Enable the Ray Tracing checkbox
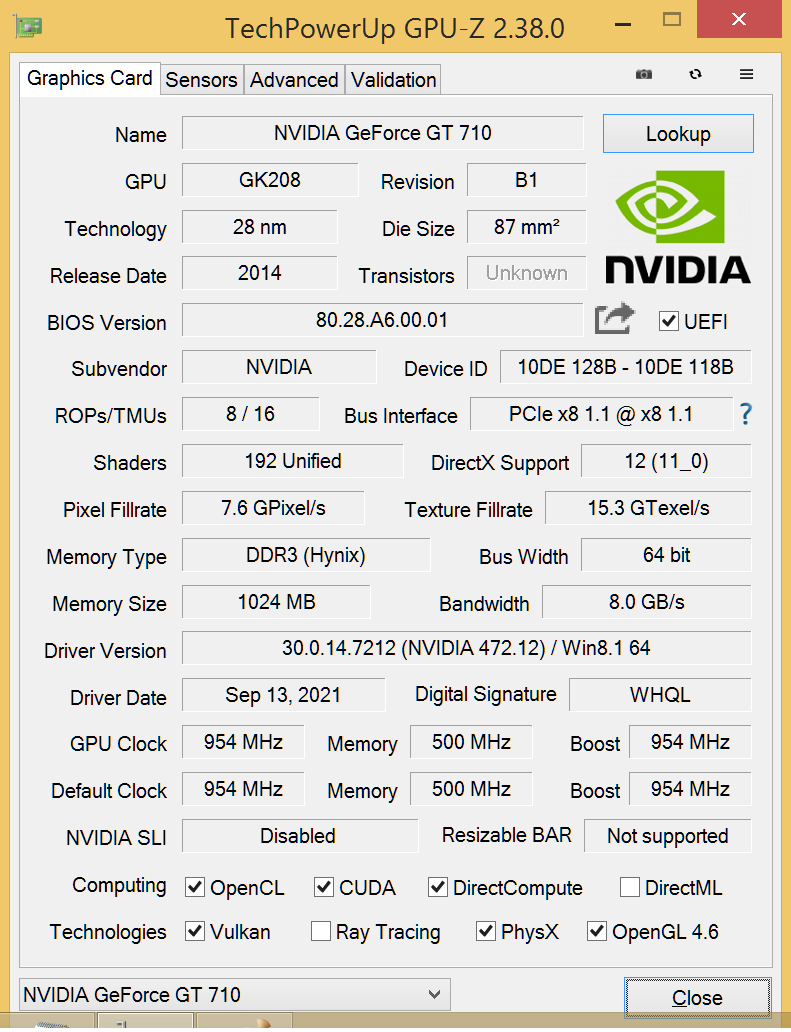791x1032 pixels. [320, 931]
